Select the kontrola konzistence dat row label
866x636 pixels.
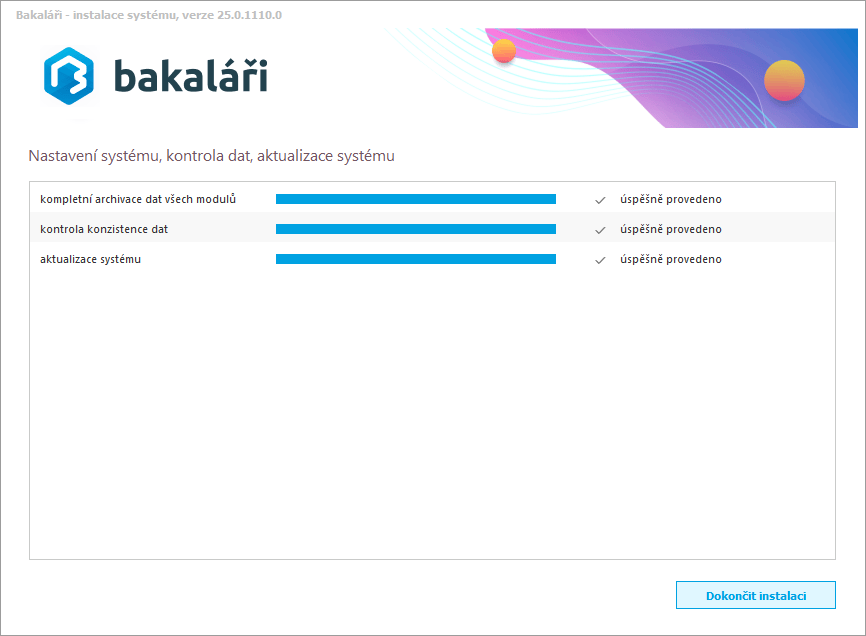[x=104, y=229]
